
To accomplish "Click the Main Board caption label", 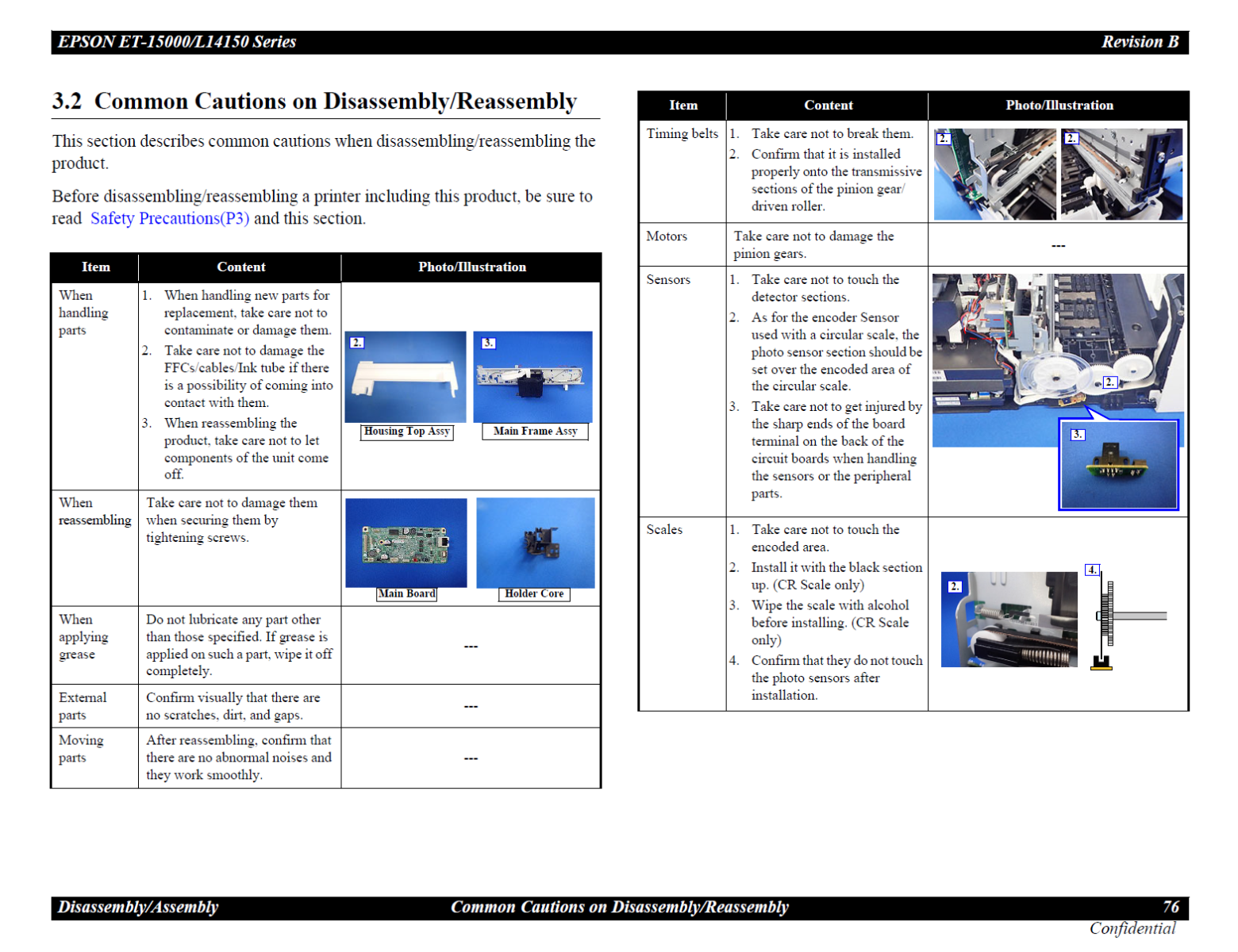I will point(406,594).
